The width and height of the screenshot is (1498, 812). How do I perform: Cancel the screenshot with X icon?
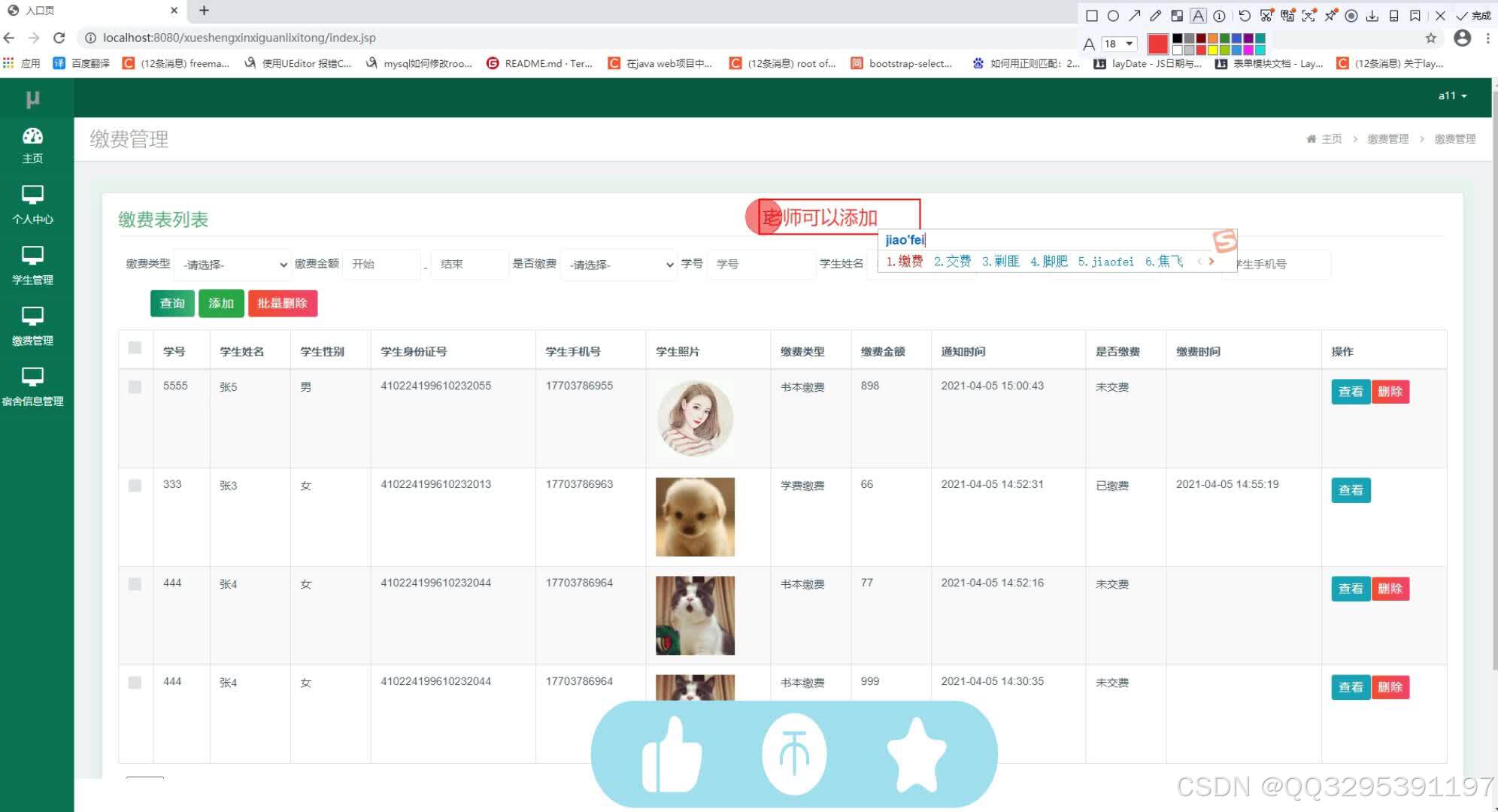pos(1440,16)
